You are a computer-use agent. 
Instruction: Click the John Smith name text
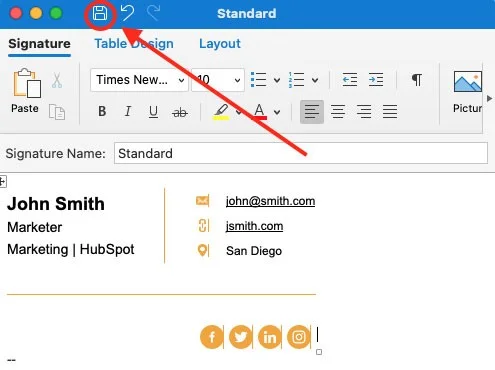(56, 204)
